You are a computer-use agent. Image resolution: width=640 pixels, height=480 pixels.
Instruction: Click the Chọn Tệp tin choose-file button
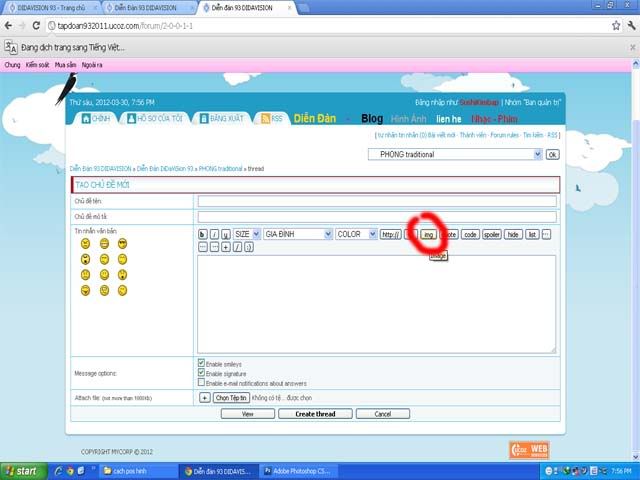[231, 398]
